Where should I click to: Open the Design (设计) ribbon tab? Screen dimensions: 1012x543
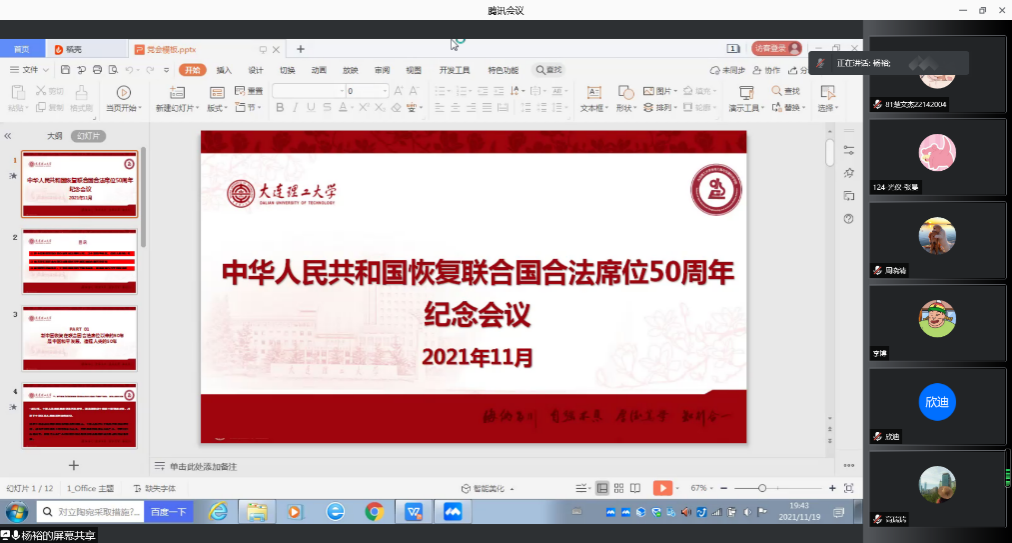pos(256,70)
